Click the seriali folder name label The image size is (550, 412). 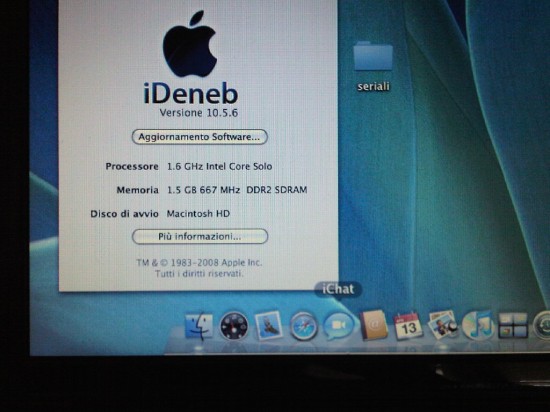coord(373,86)
